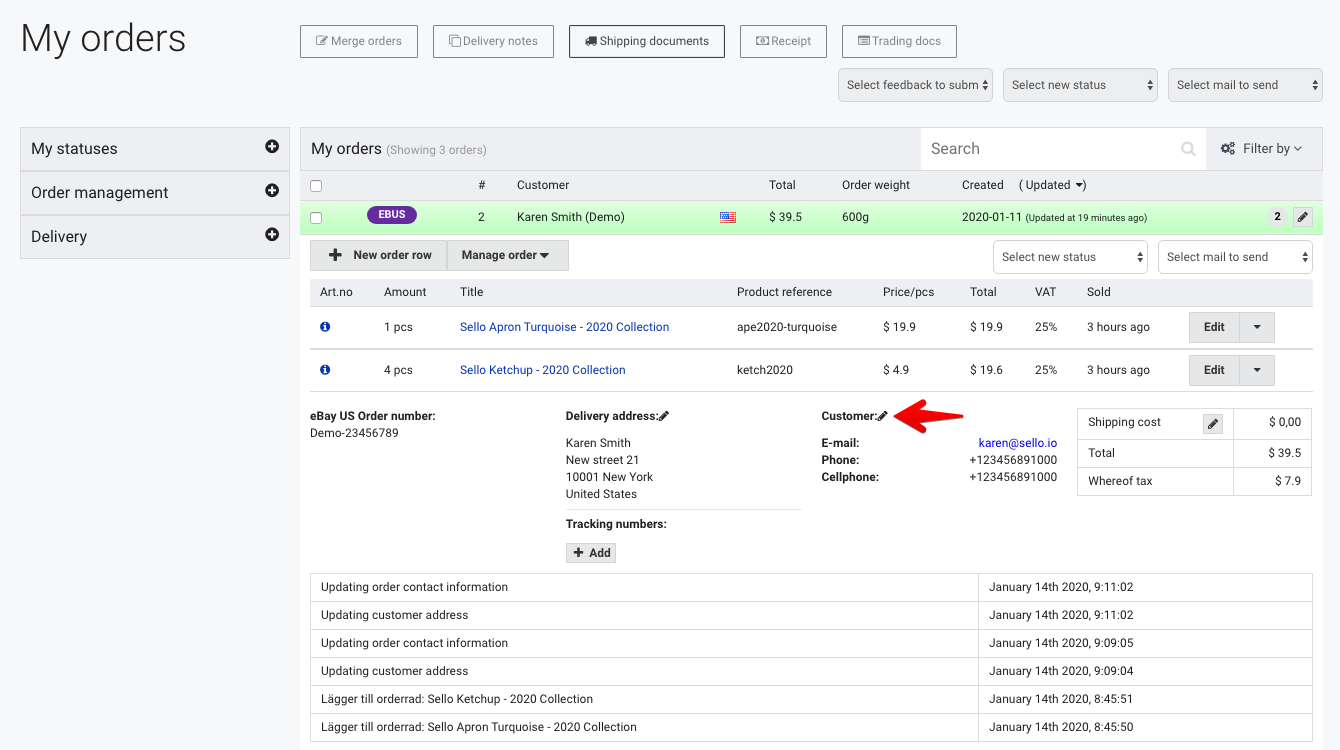Image resolution: width=1340 pixels, height=750 pixels.
Task: Select all orders with header checkbox
Action: pos(316,186)
